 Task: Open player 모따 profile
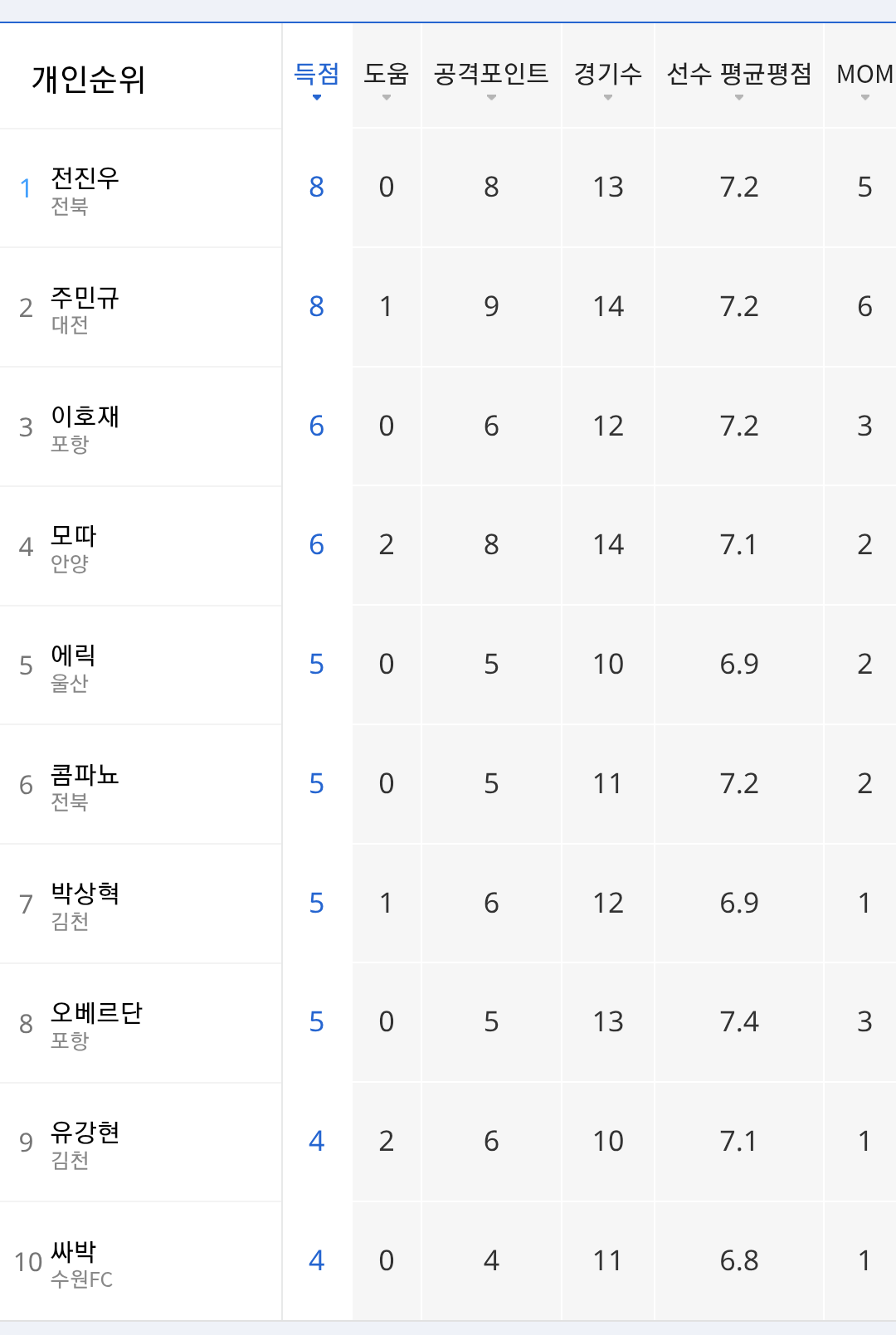tap(74, 537)
